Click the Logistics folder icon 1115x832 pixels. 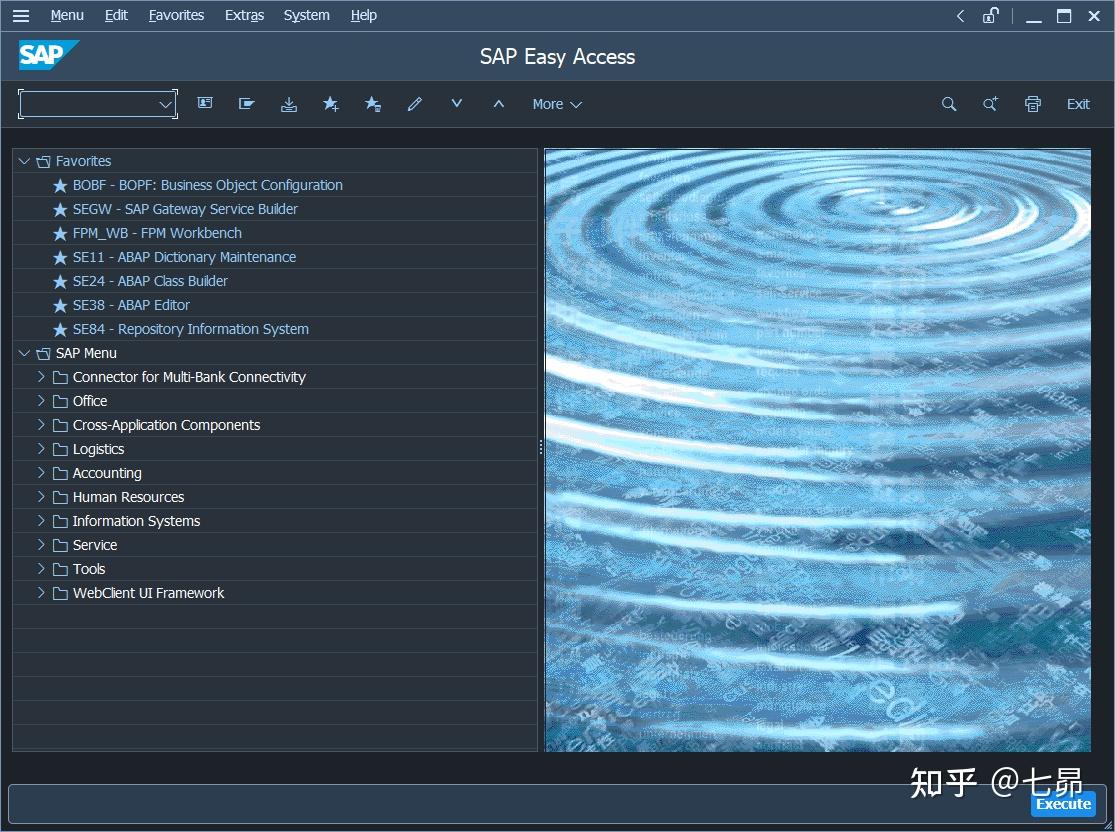click(60, 449)
